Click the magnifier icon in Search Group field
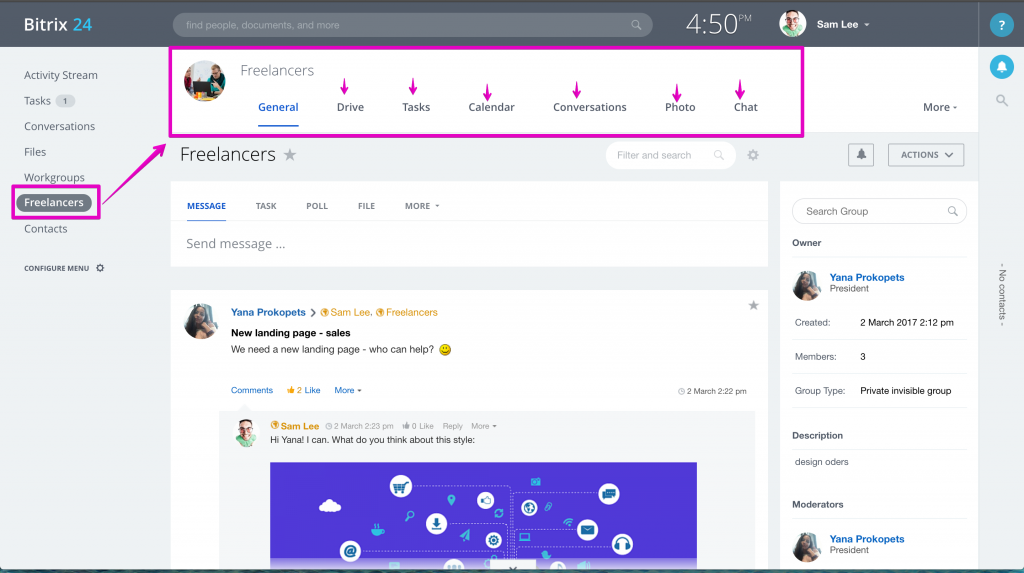 pos(952,211)
